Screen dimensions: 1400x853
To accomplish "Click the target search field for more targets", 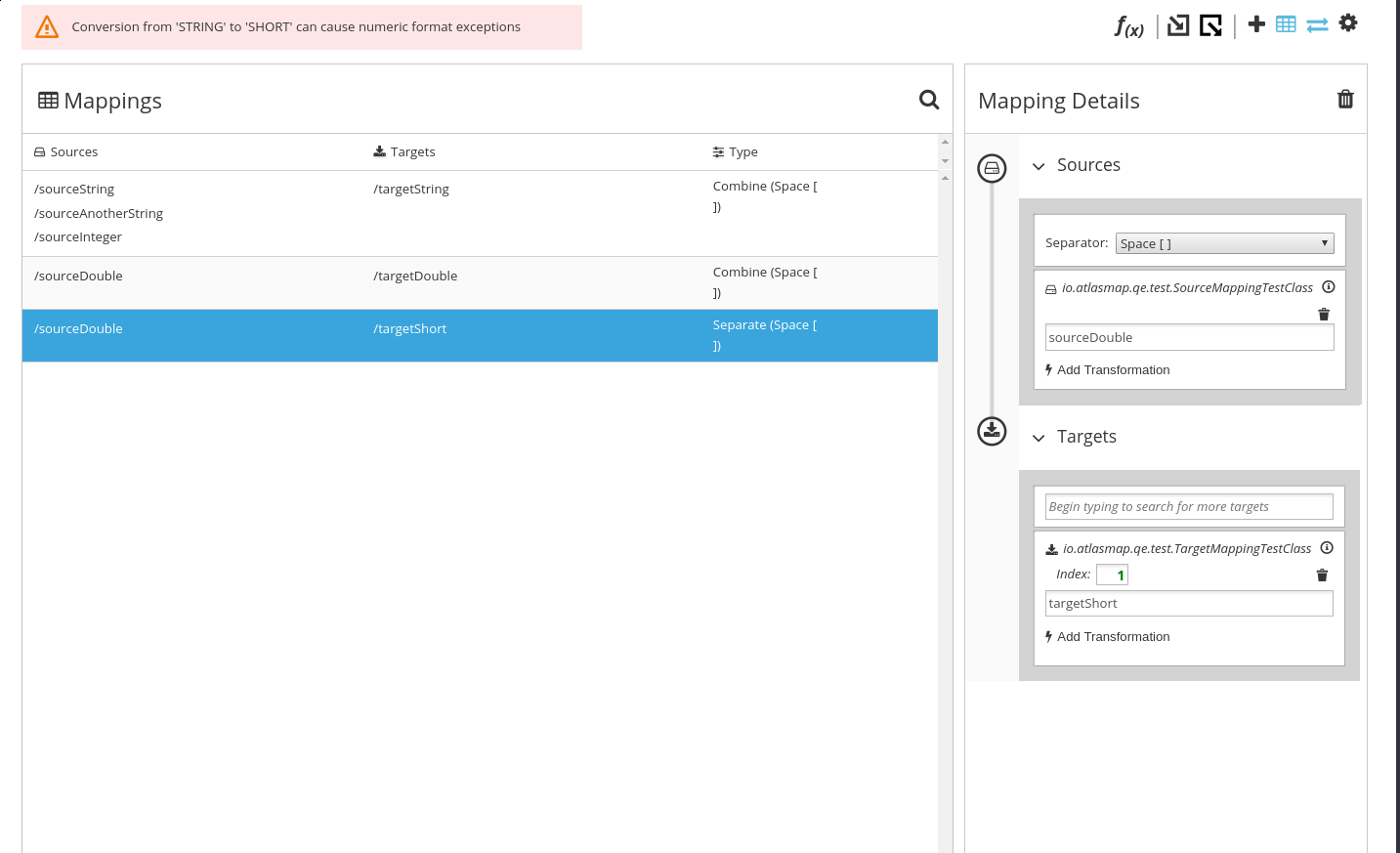I will [x=1189, y=506].
